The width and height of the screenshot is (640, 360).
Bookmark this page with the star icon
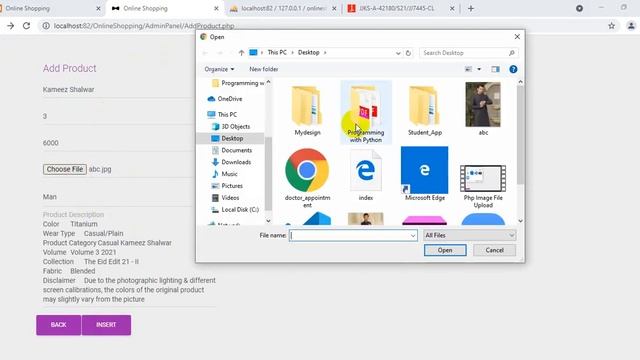[611, 26]
